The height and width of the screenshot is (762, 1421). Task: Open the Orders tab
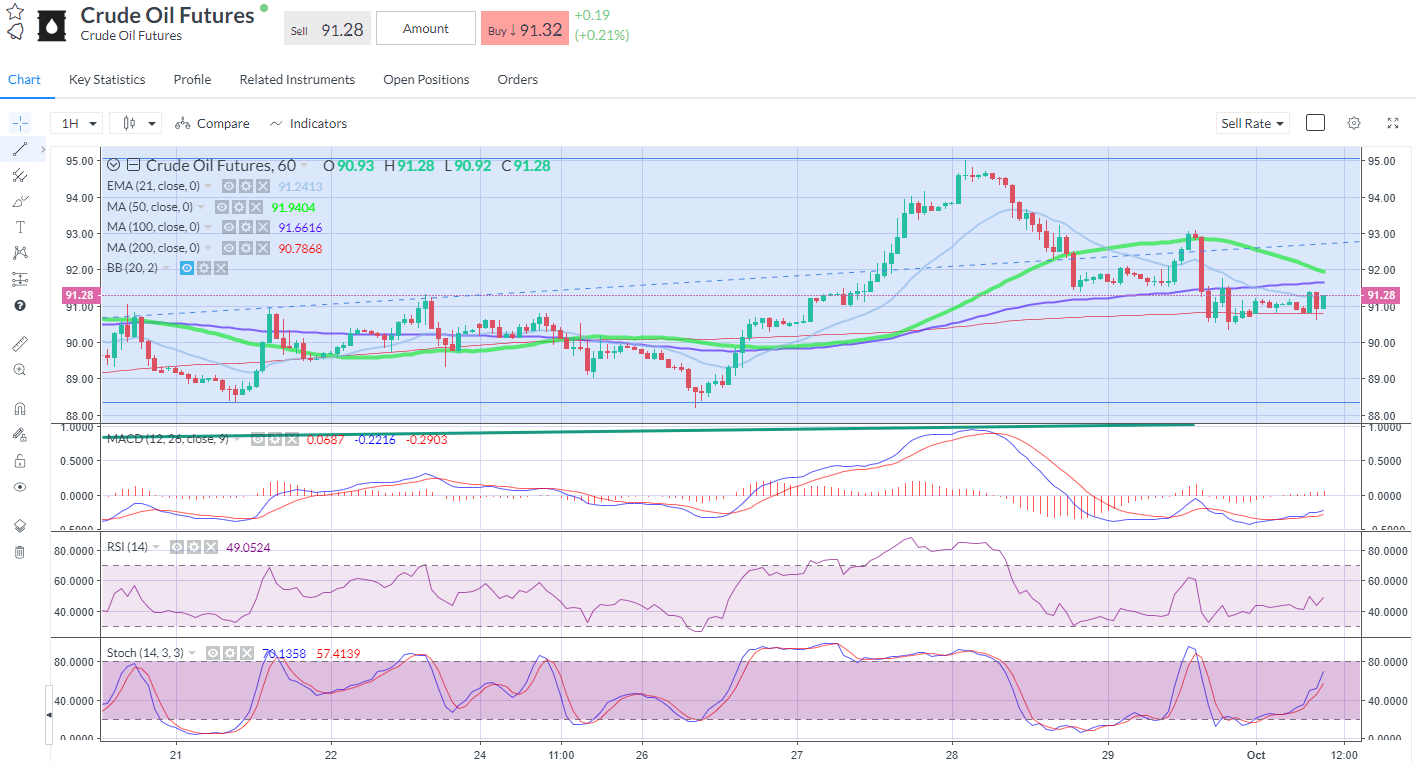[517, 79]
